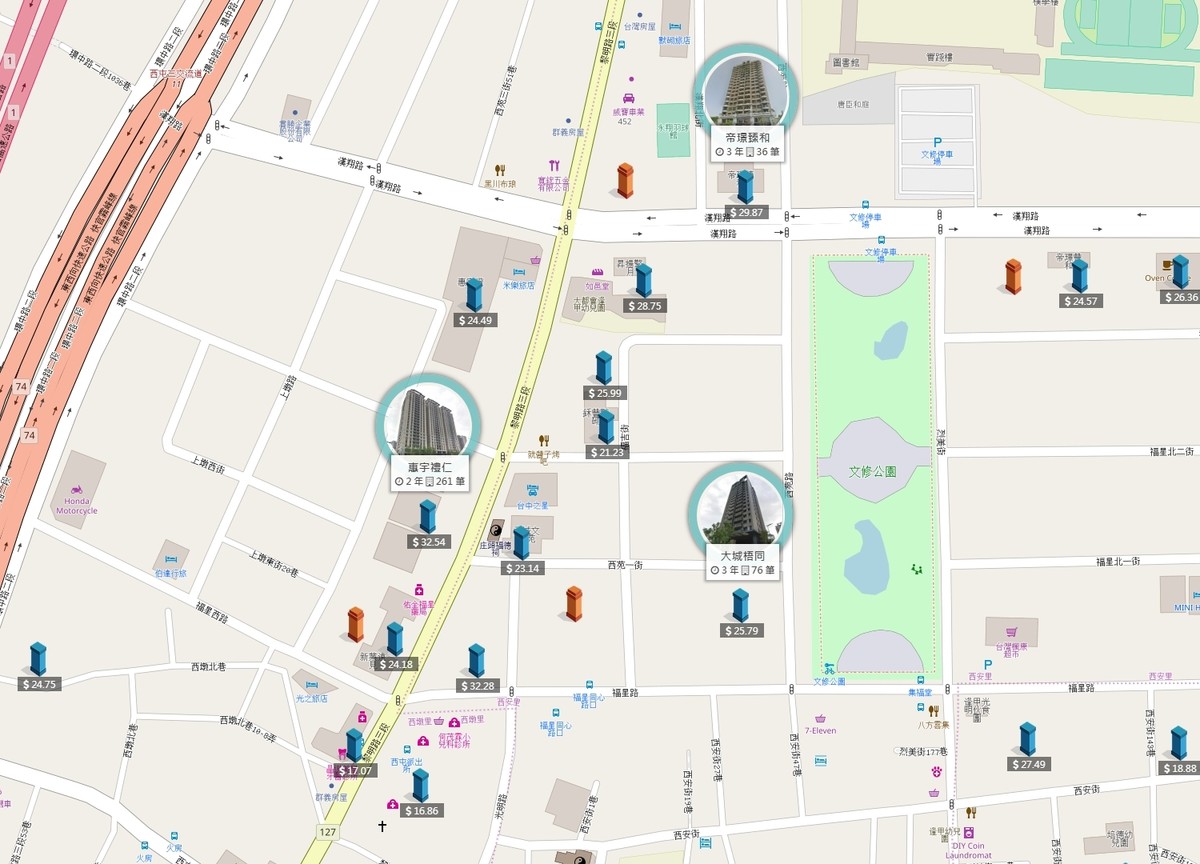Click the blue marker priced $24.57
Viewport: 1200px width, 864px height.
[1080, 276]
